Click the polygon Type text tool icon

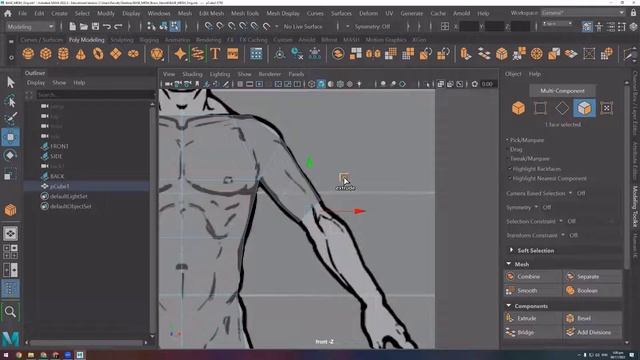[215, 53]
